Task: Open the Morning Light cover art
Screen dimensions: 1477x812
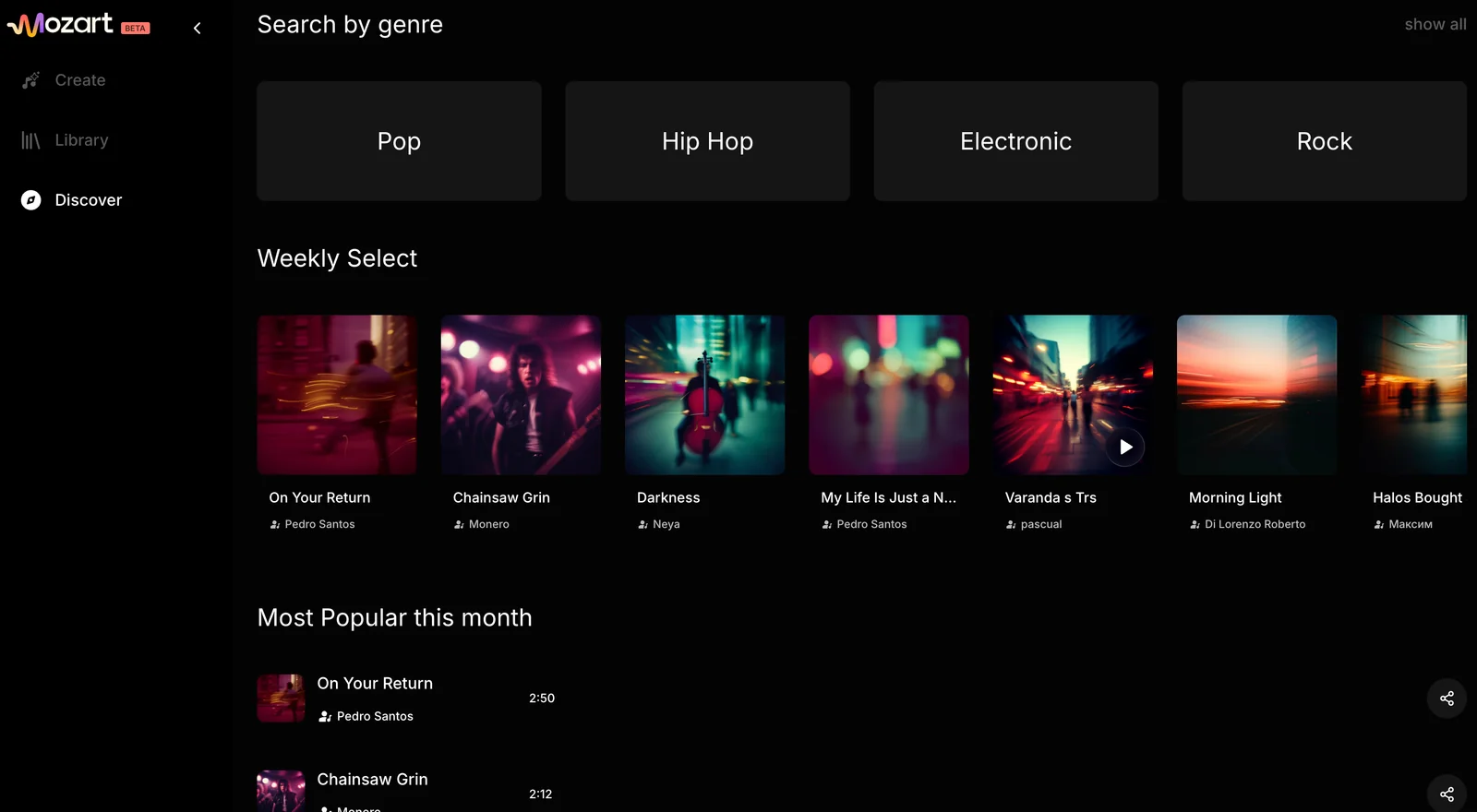Action: coord(1256,395)
